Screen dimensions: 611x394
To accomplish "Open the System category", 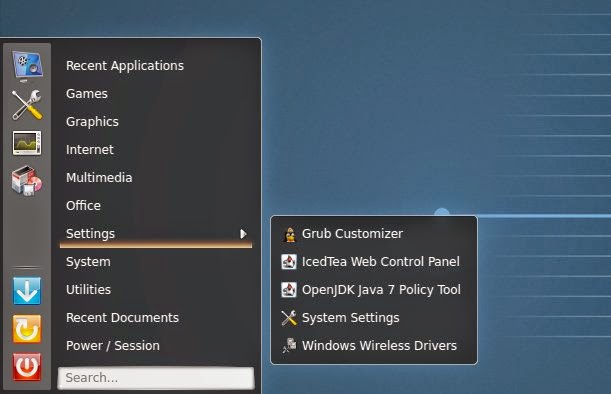I will pos(88,262).
